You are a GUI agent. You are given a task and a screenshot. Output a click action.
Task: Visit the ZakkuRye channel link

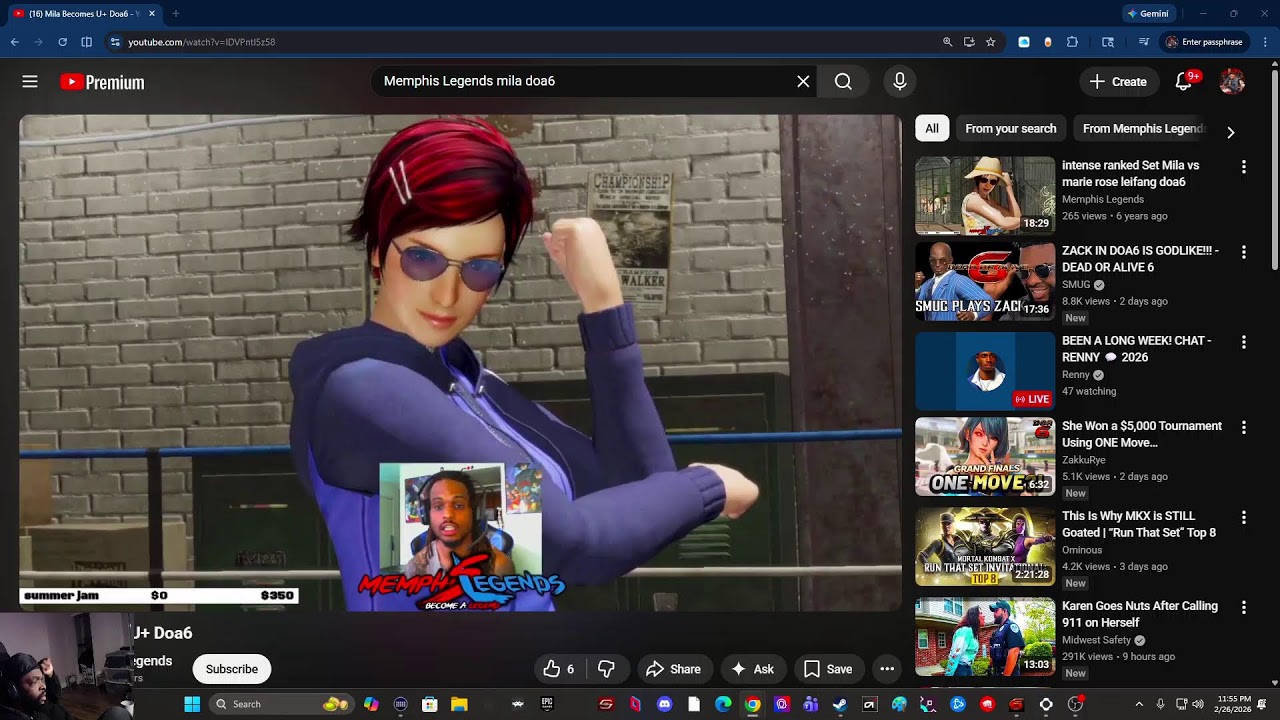pyautogui.click(x=1084, y=460)
